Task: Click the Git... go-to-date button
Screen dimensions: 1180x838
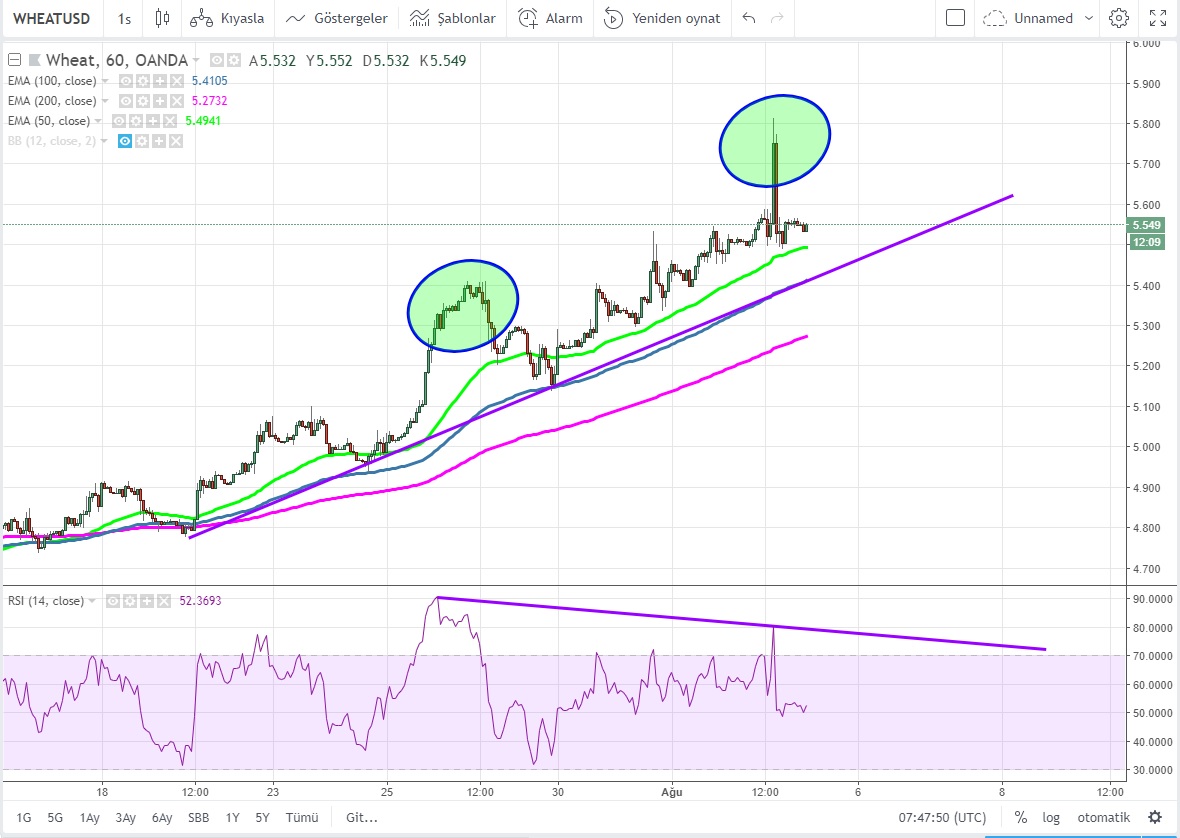Action: tap(362, 817)
